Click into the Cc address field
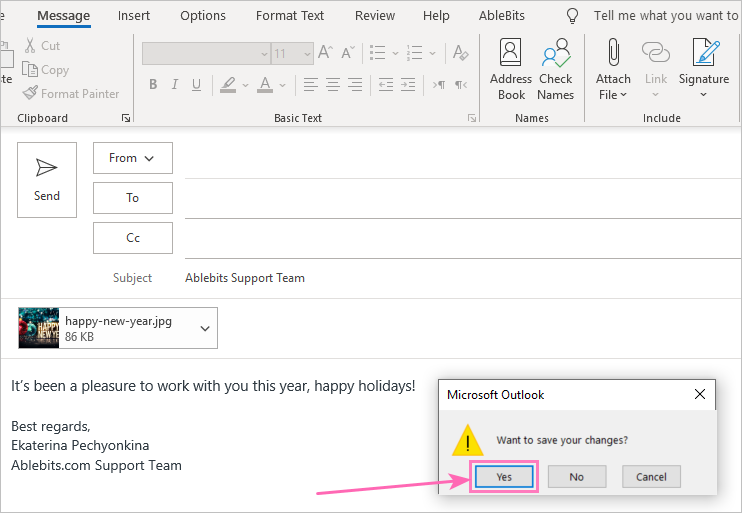 463,239
